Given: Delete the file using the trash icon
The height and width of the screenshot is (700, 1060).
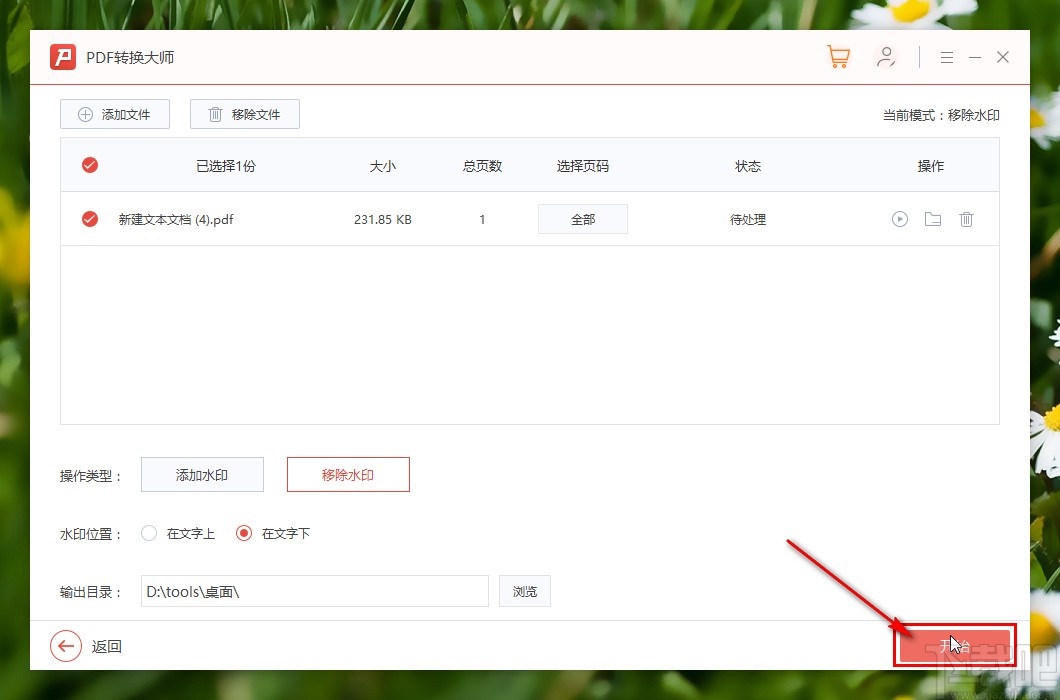Looking at the screenshot, I should pyautogui.click(x=966, y=219).
